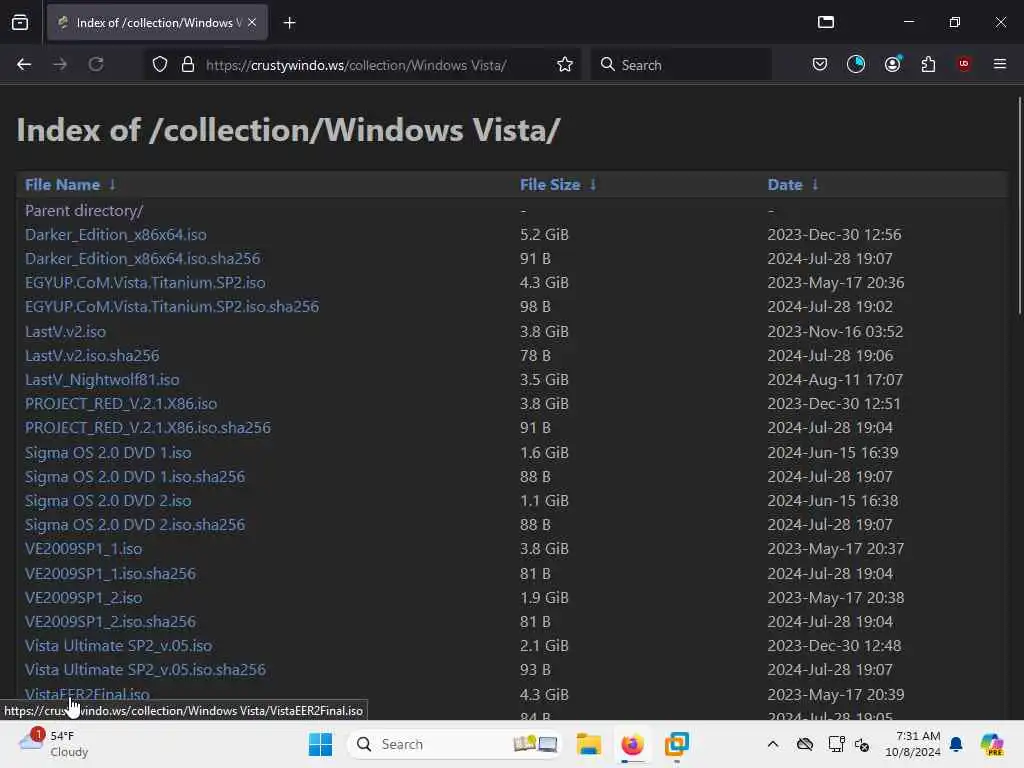Select the Index of /collection tab
The width and height of the screenshot is (1024, 768).
coord(157,23)
